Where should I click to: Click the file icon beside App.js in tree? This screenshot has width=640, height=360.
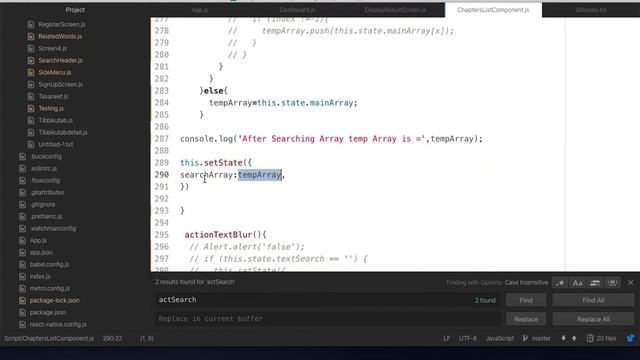[x=22, y=240]
